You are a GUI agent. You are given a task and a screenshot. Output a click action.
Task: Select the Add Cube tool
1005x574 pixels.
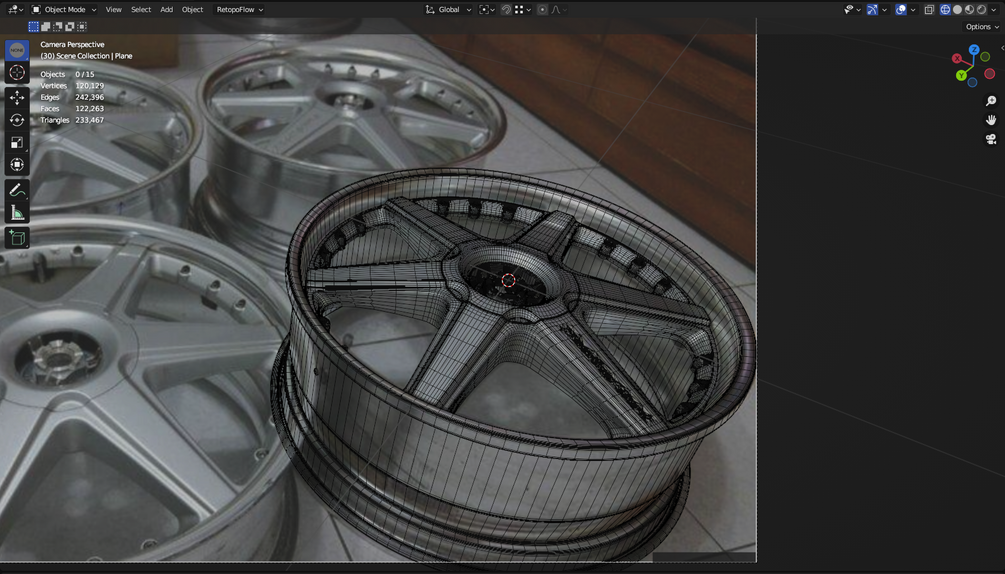click(x=17, y=238)
